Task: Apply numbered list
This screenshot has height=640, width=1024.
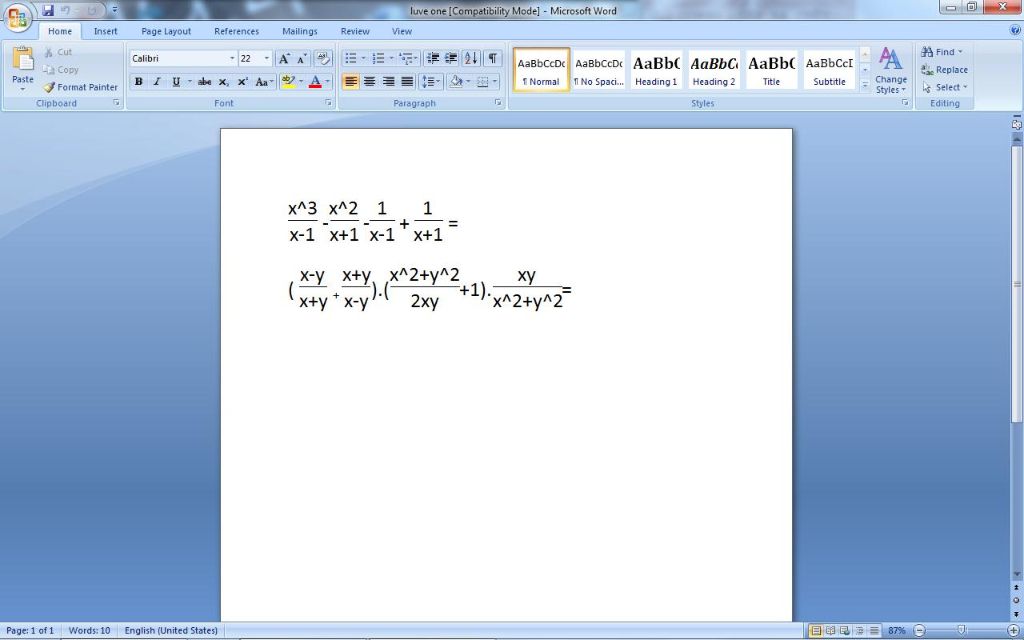Action: tap(378, 59)
